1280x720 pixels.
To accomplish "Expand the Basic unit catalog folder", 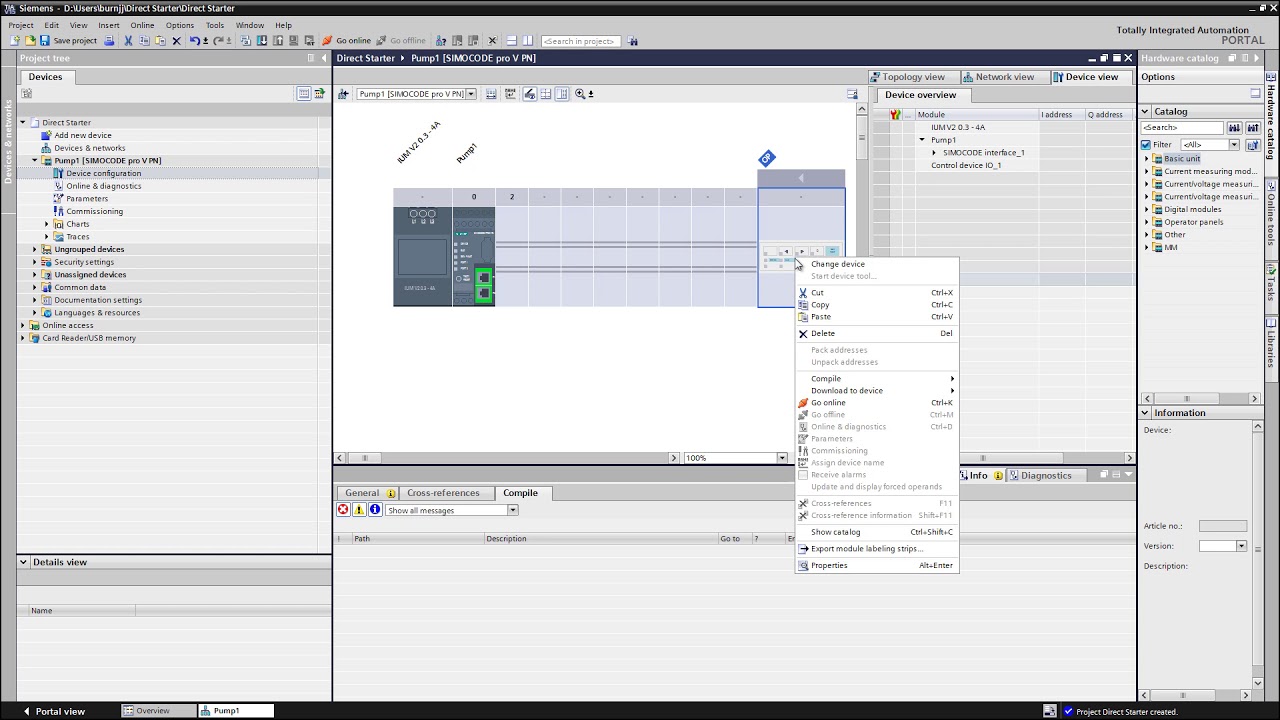I will click(x=1147, y=159).
